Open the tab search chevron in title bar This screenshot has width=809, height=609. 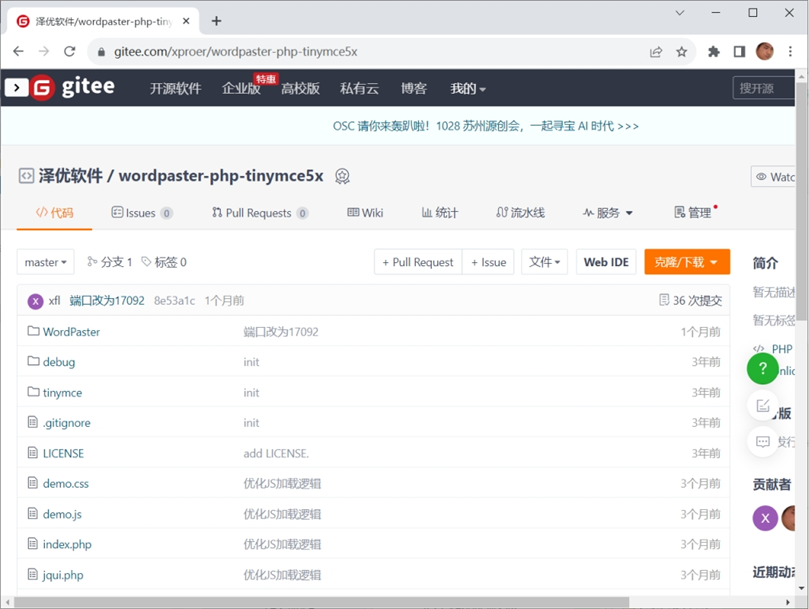[x=680, y=12]
